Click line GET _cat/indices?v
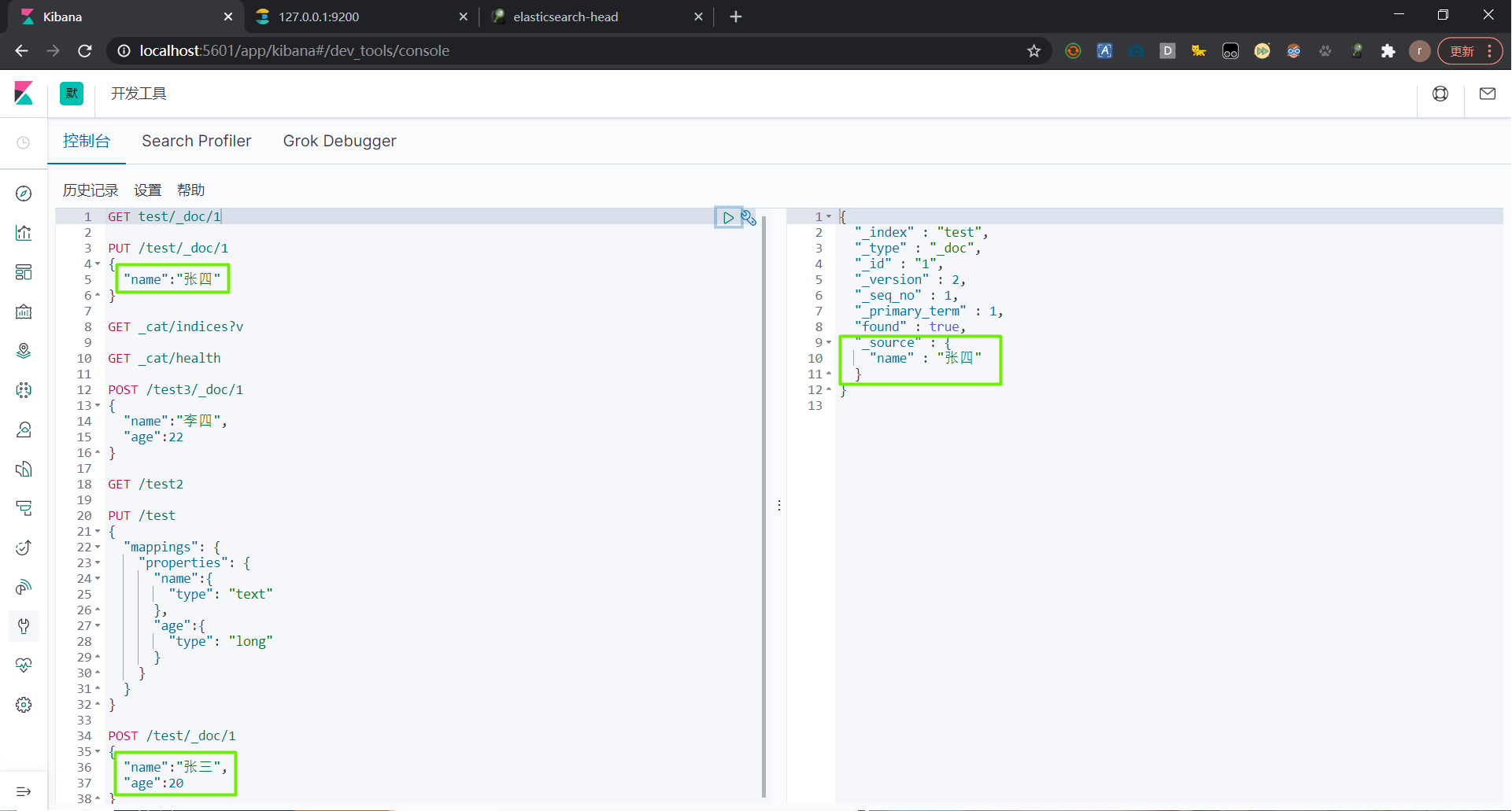 pos(176,326)
